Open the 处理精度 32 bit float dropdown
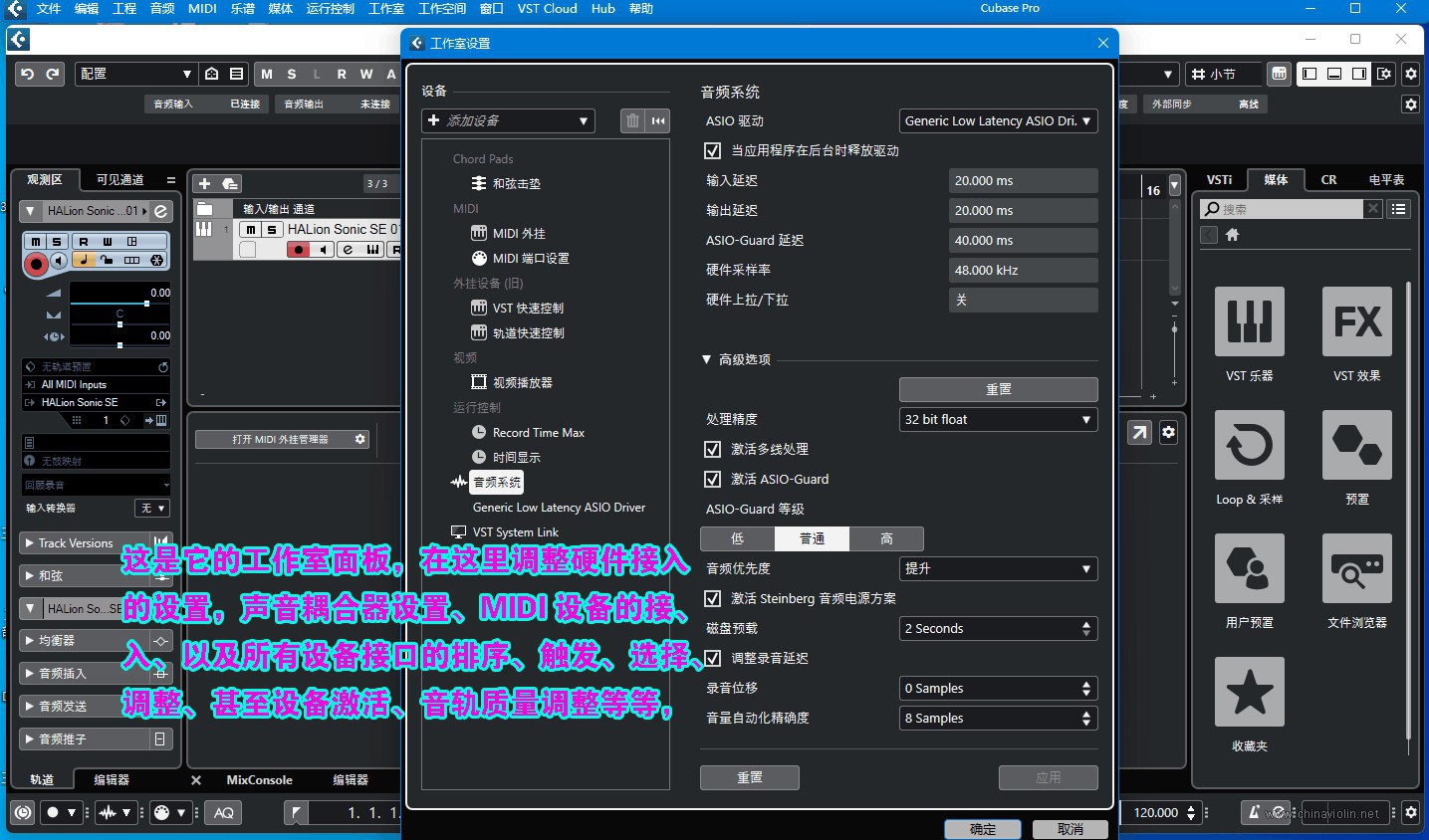The width and height of the screenshot is (1429, 840). point(998,419)
